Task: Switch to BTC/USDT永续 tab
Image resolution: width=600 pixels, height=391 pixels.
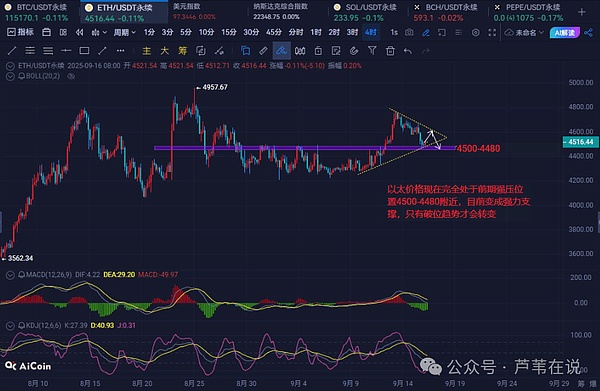Action: (x=39, y=12)
